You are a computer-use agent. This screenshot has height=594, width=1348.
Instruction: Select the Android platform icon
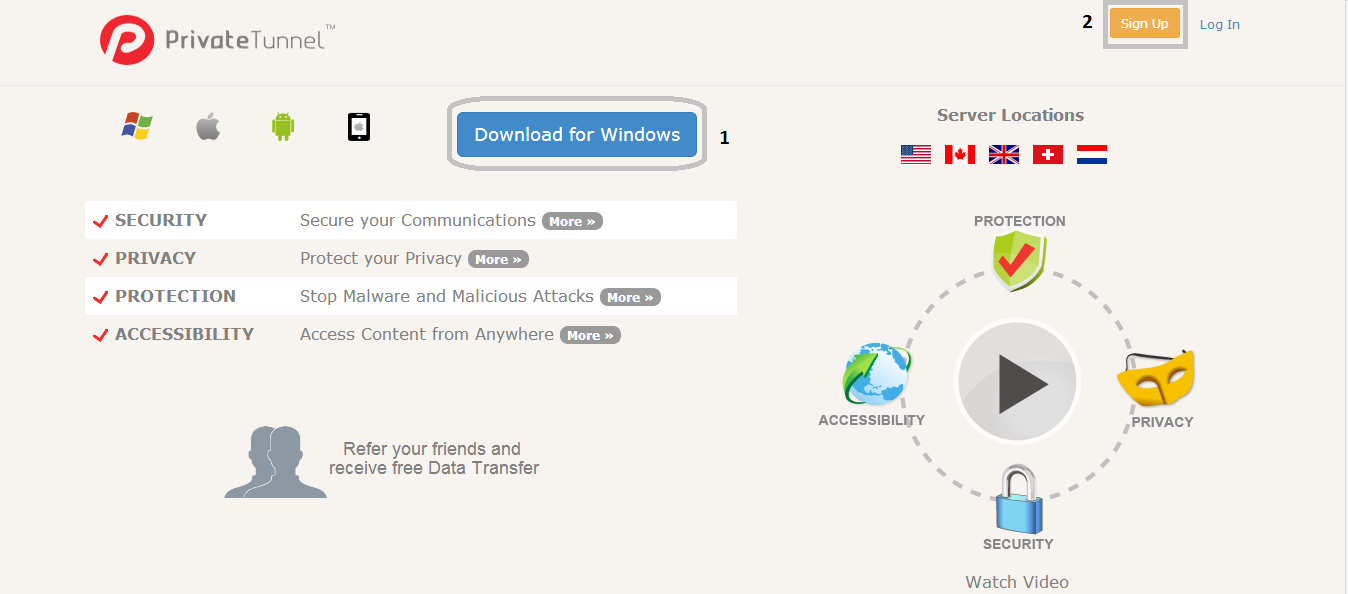point(283,126)
